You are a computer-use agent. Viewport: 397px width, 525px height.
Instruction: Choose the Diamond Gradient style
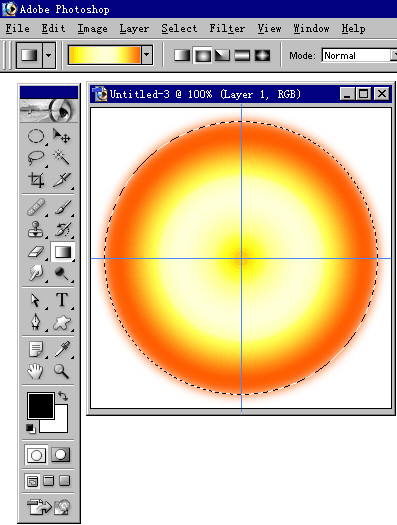(262, 56)
